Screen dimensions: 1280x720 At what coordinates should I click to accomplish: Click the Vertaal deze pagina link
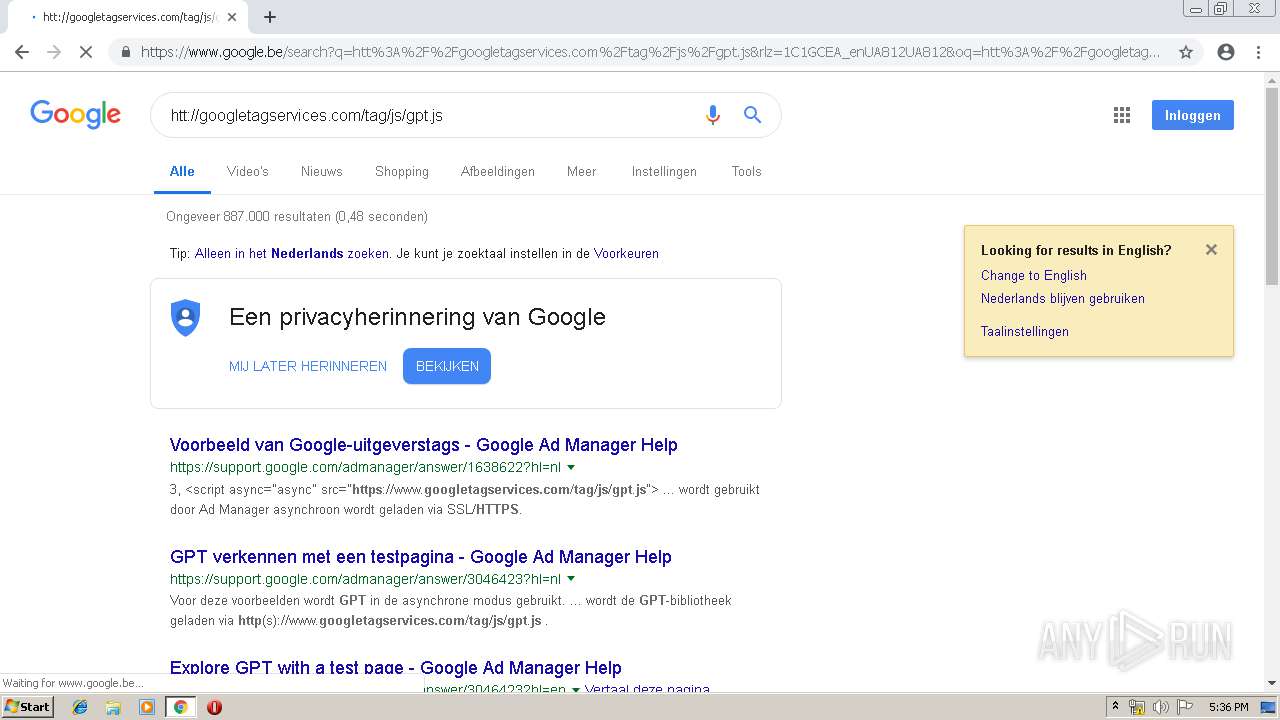click(647, 689)
